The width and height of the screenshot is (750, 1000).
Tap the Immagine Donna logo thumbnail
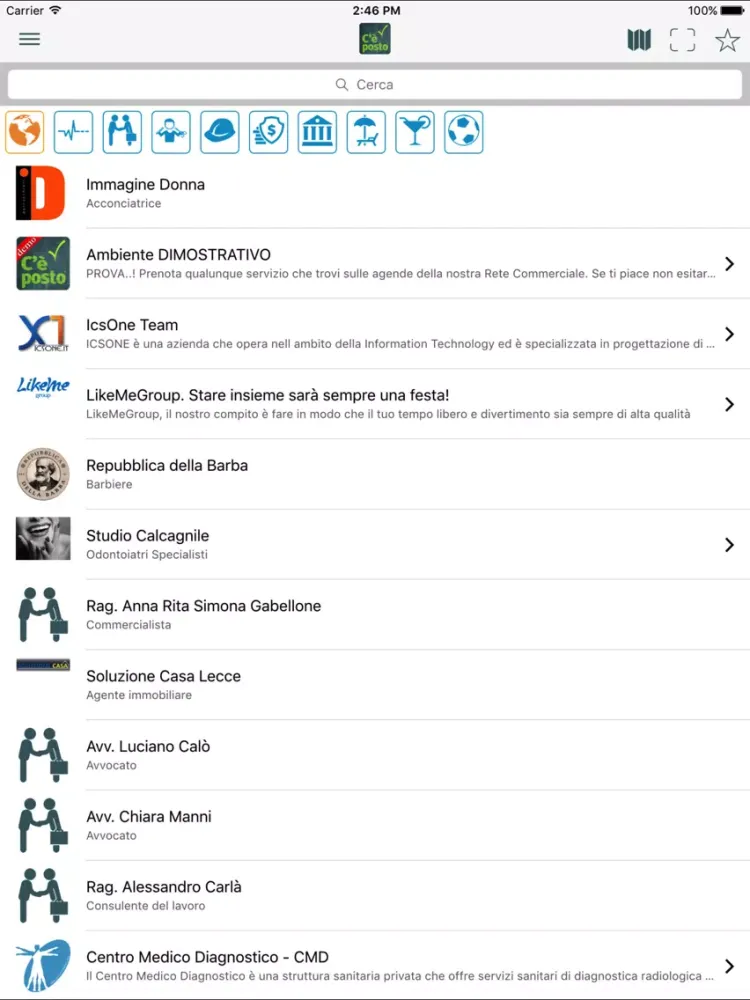[x=41, y=193]
